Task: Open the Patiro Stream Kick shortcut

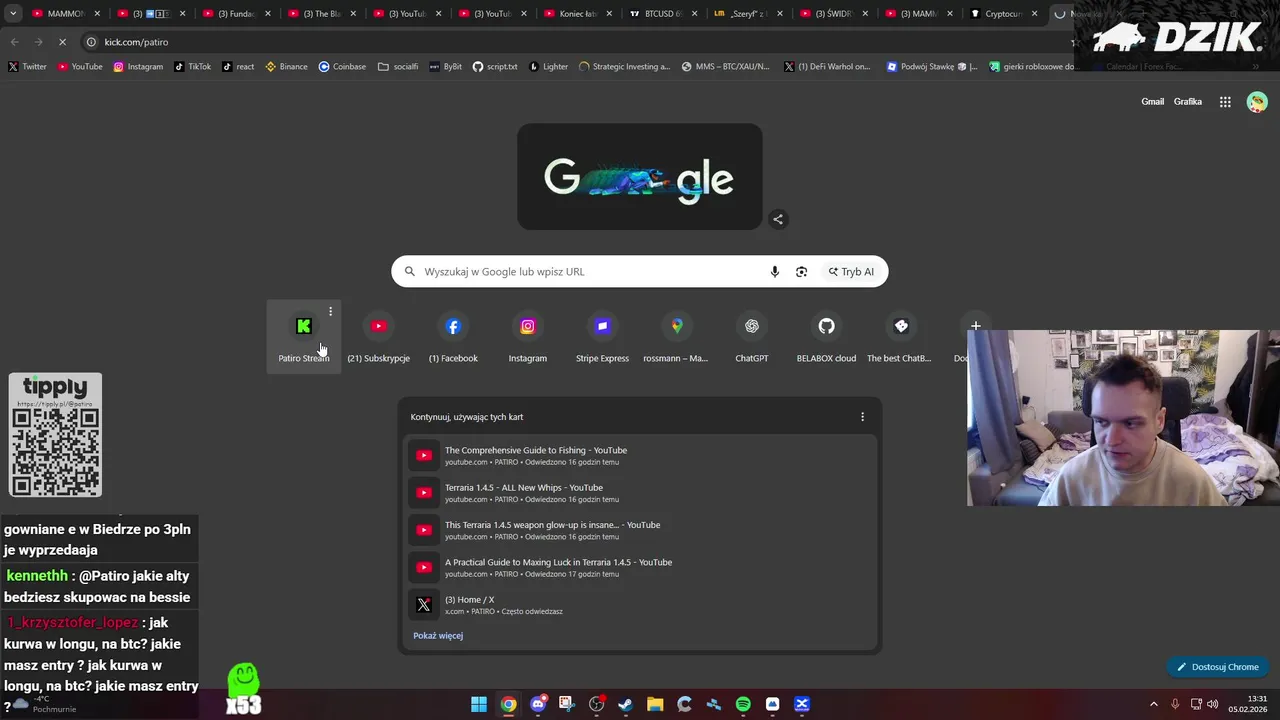Action: 303,337
